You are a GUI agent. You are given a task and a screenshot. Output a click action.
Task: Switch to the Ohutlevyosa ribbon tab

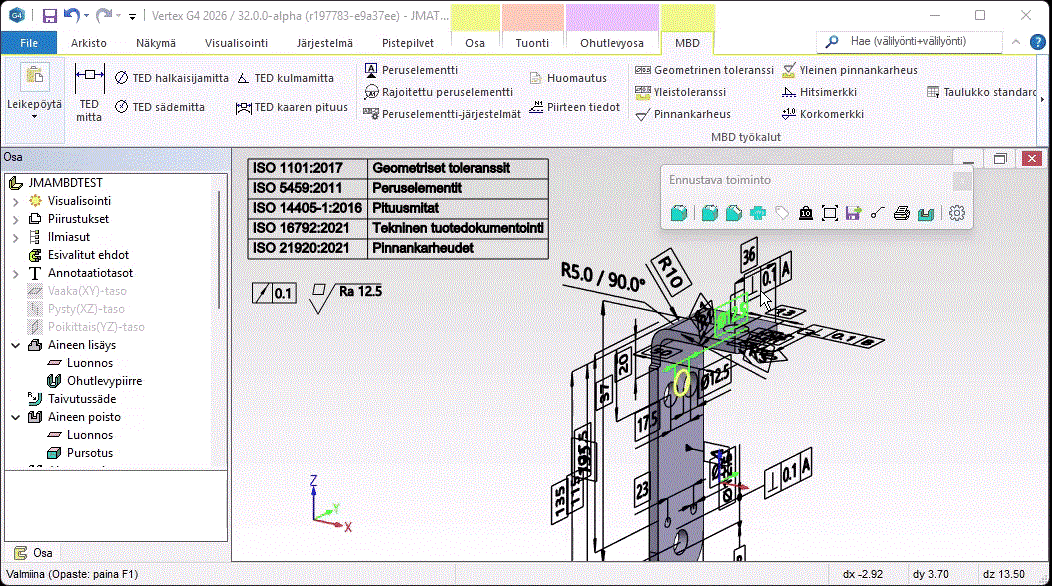coord(611,43)
